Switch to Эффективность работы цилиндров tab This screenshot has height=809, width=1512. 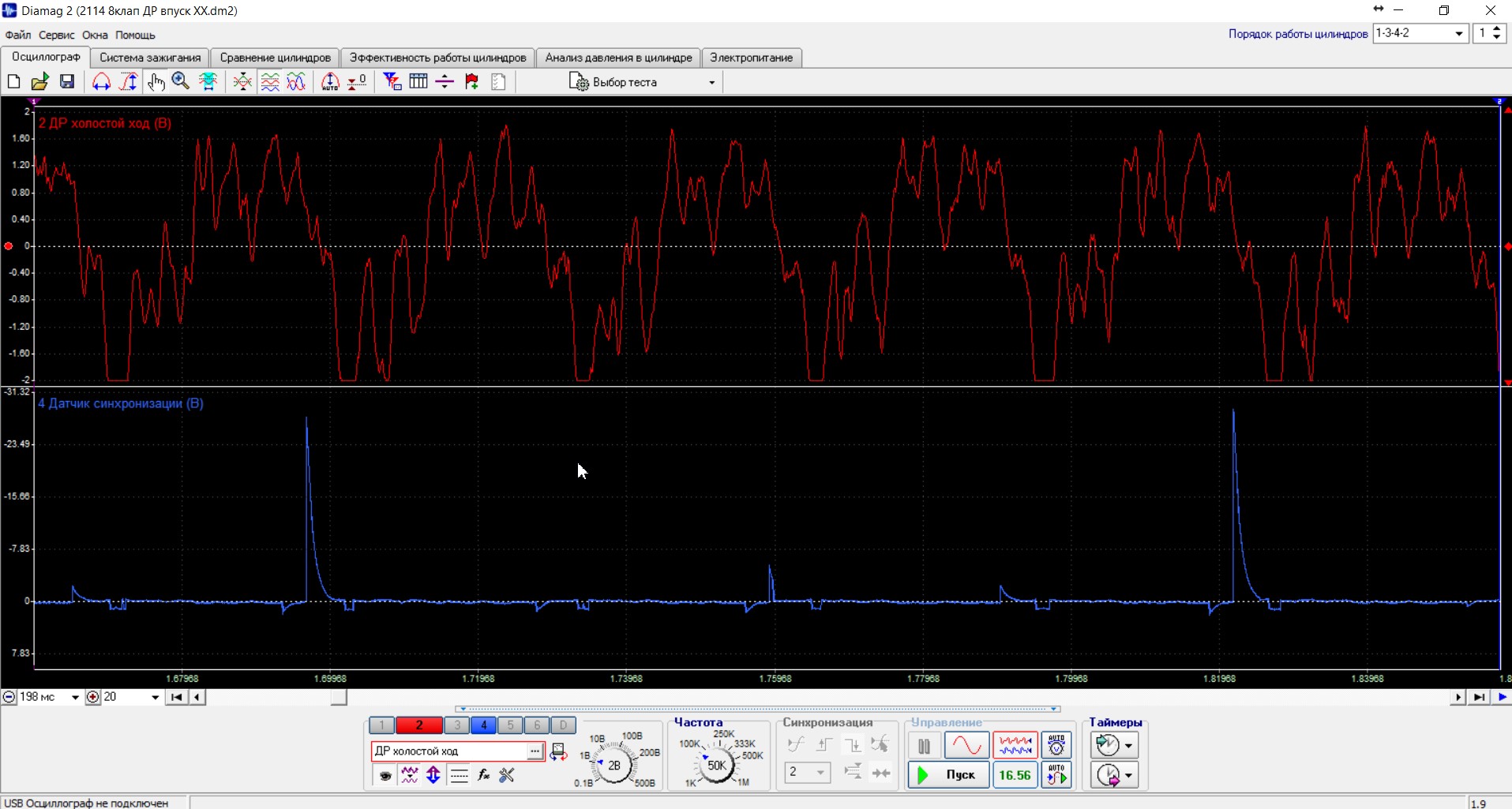coord(437,58)
